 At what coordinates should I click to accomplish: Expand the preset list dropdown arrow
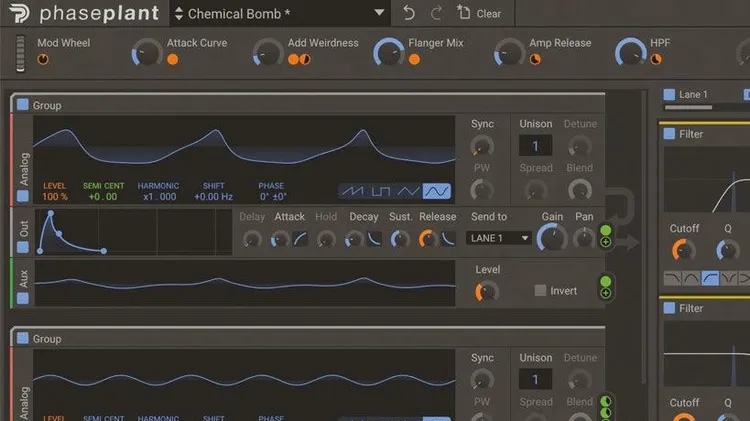coord(379,13)
